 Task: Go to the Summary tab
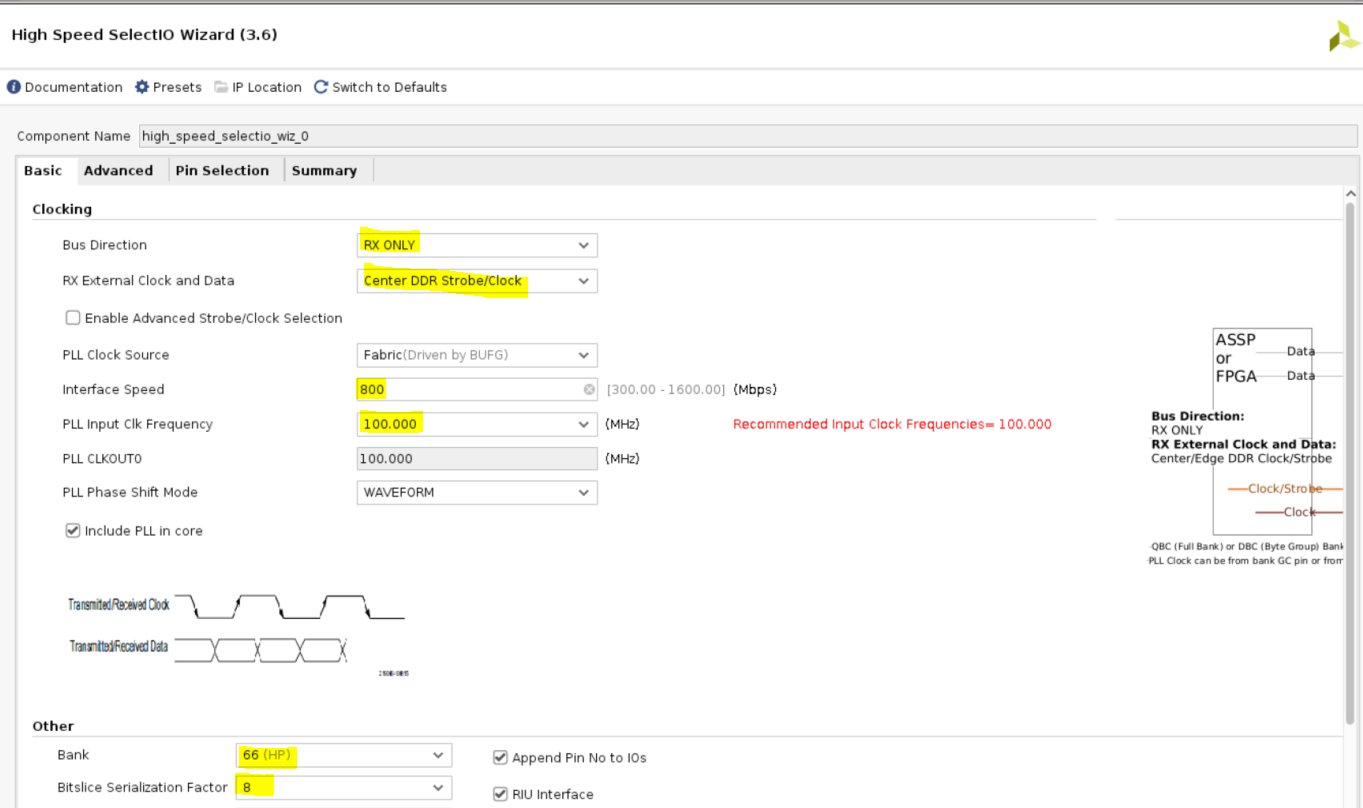(x=324, y=171)
